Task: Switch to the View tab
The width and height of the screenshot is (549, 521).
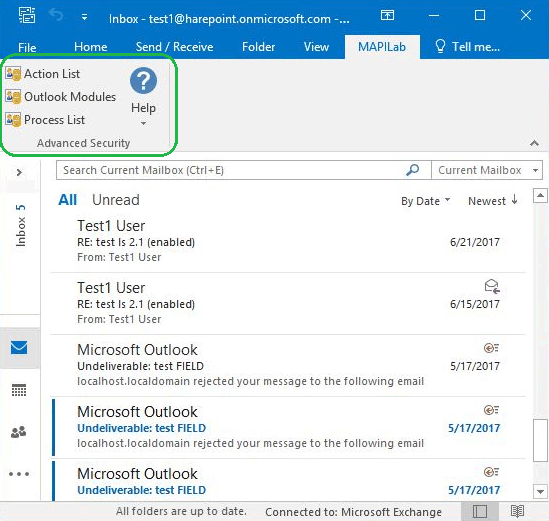Action: pos(316,47)
